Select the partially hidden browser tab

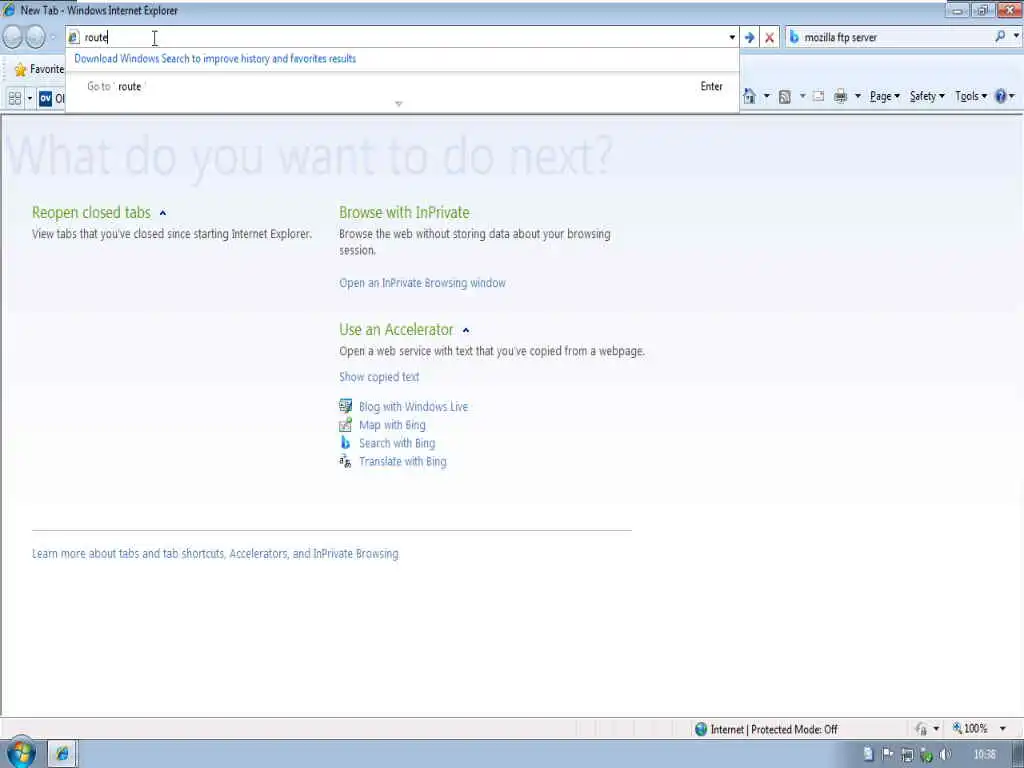(x=51, y=99)
